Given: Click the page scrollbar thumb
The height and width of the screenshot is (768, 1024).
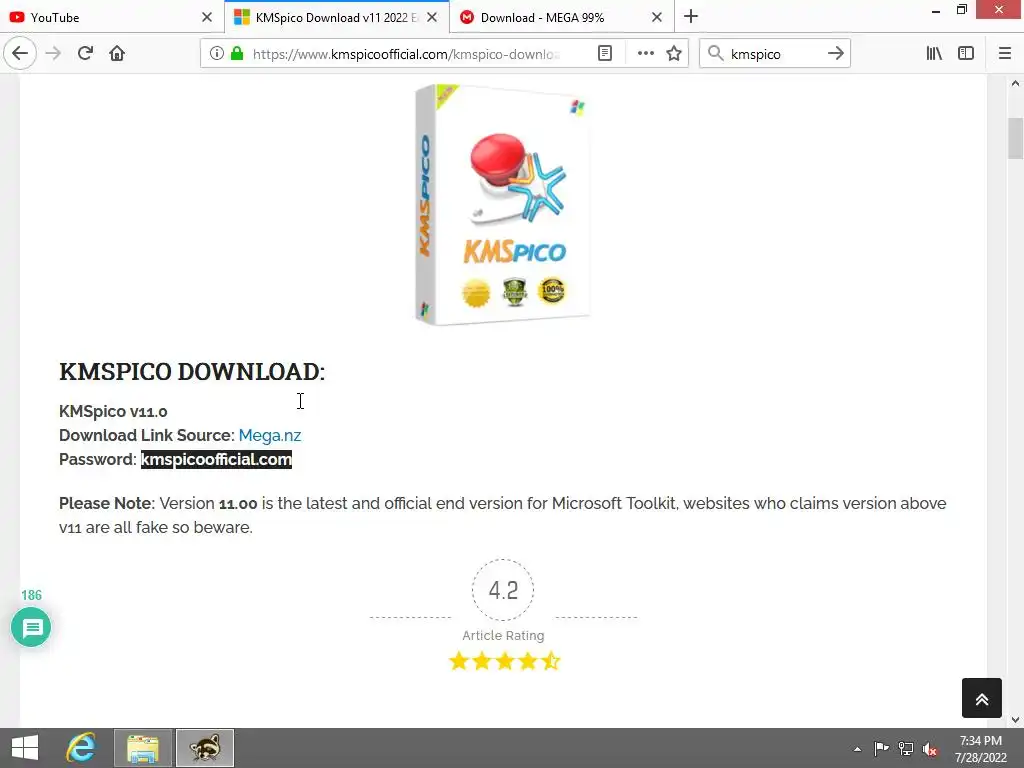Looking at the screenshot, I should coord(1015,138).
